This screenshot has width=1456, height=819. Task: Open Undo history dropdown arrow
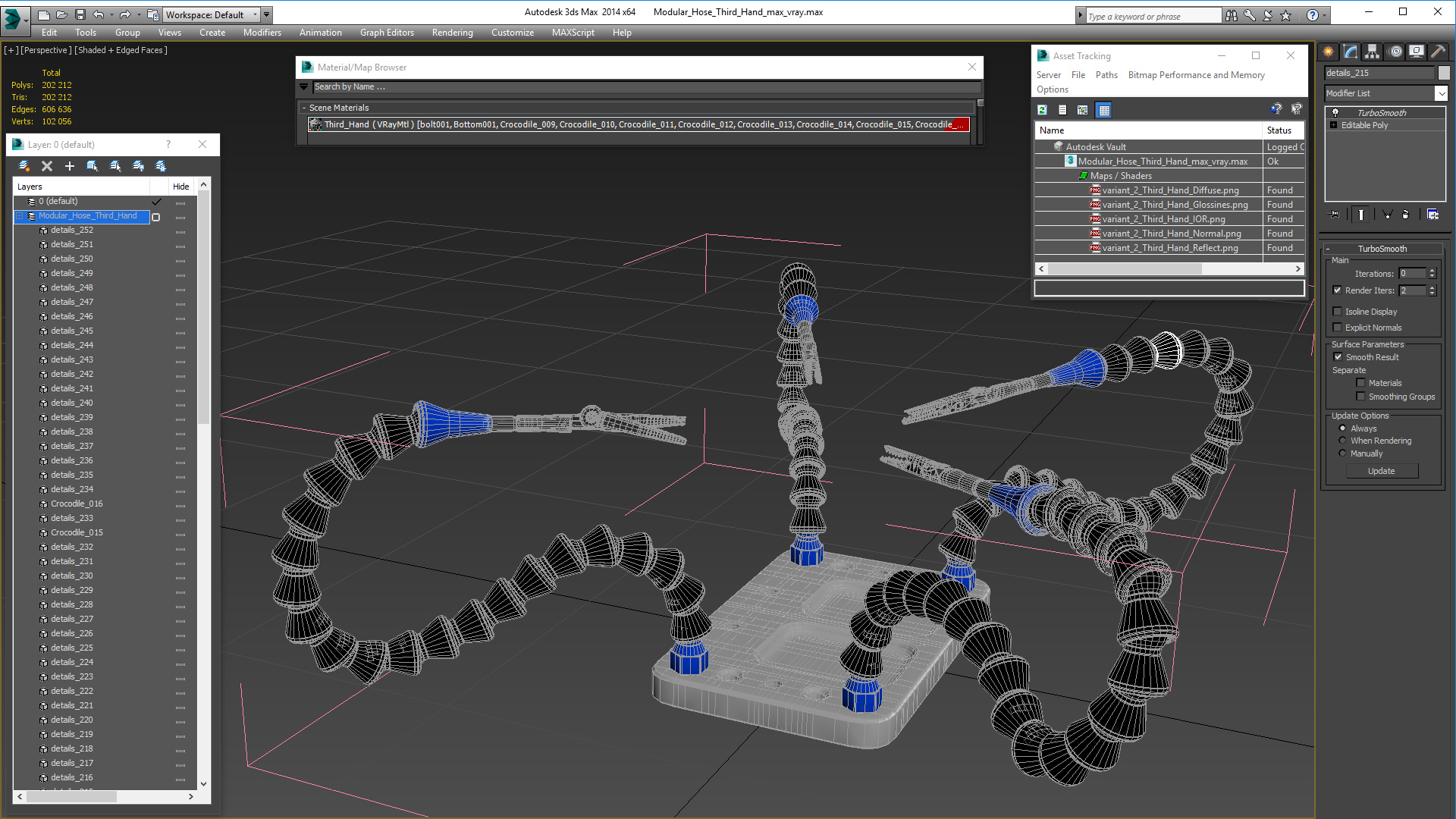pyautogui.click(x=111, y=14)
